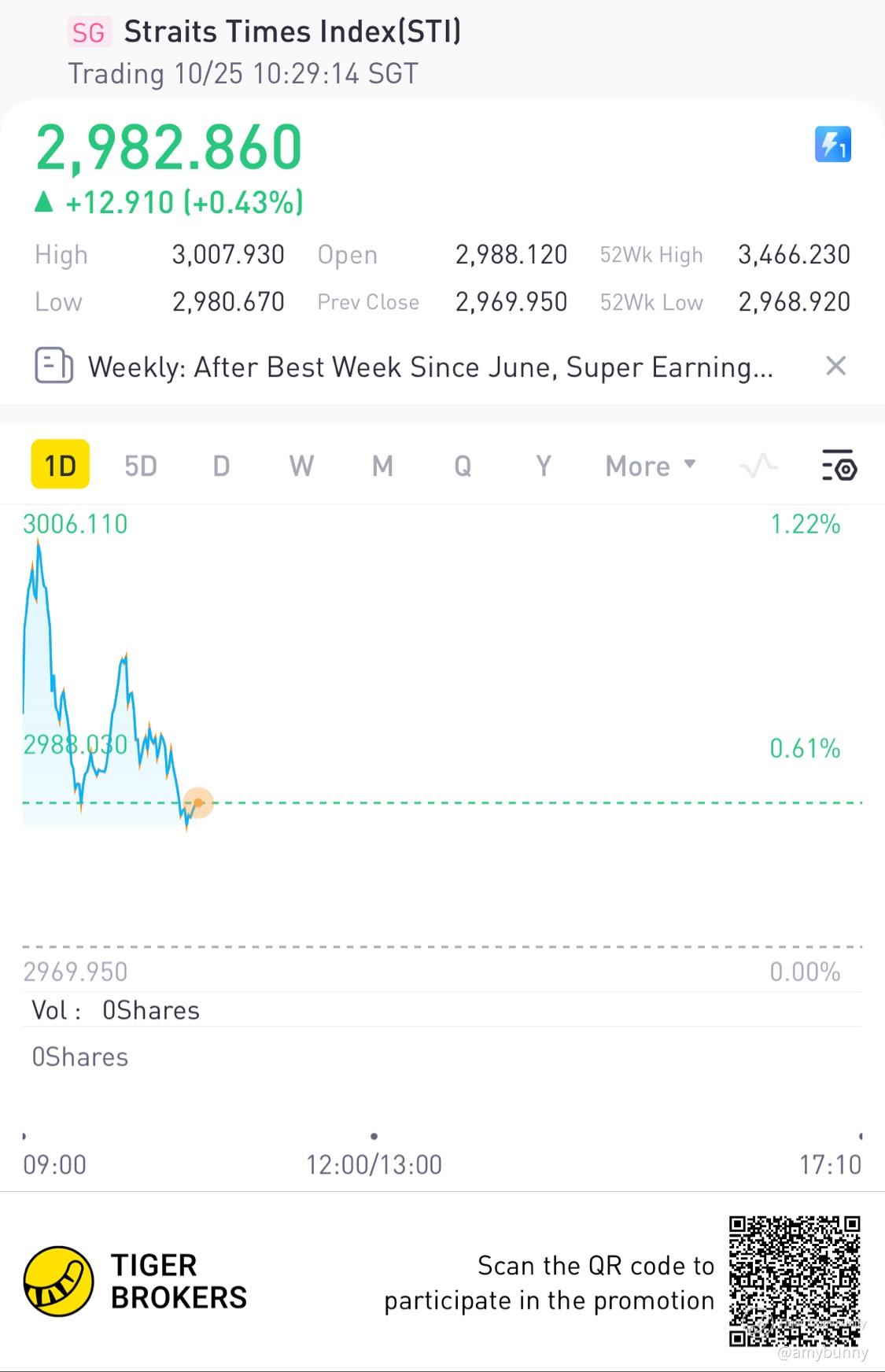Open the weekly news document icon
This screenshot has width=885, height=1372.
(53, 367)
